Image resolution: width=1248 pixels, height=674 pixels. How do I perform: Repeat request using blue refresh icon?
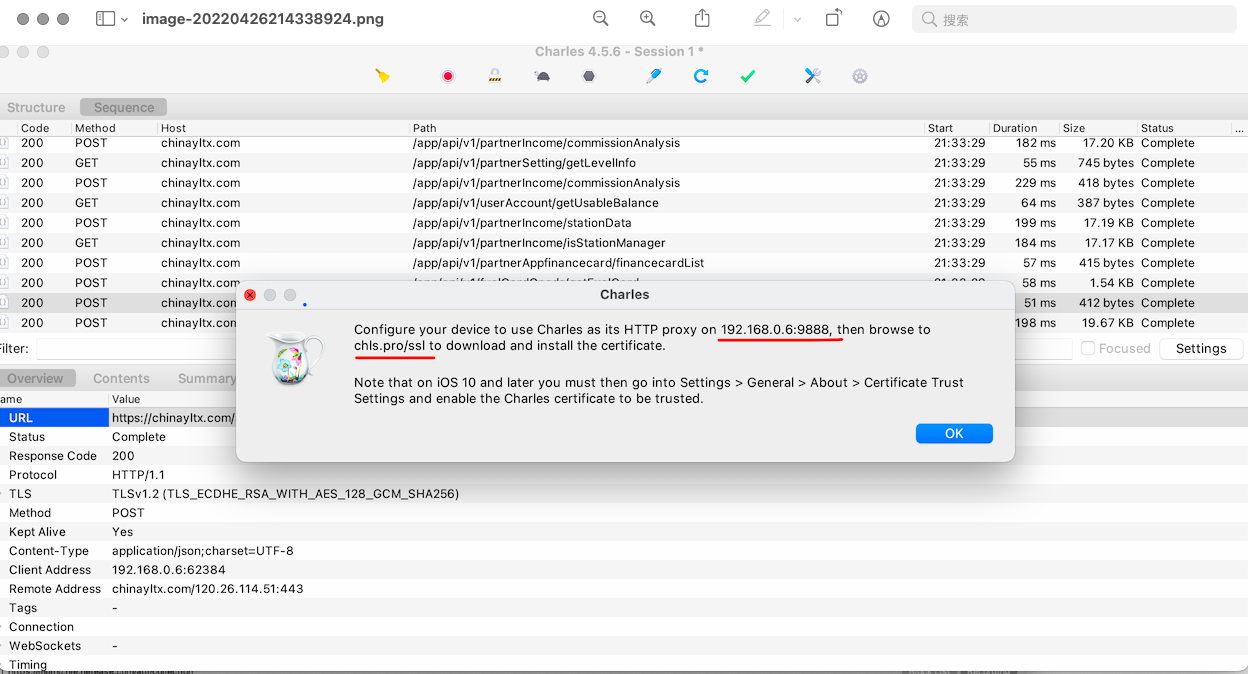pos(701,76)
